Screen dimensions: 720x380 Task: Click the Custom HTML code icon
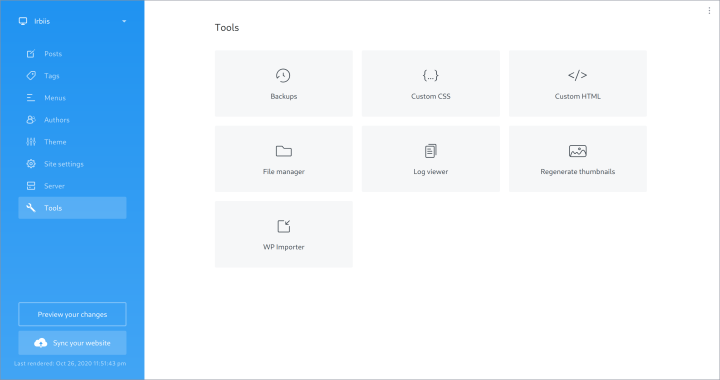tap(577, 75)
